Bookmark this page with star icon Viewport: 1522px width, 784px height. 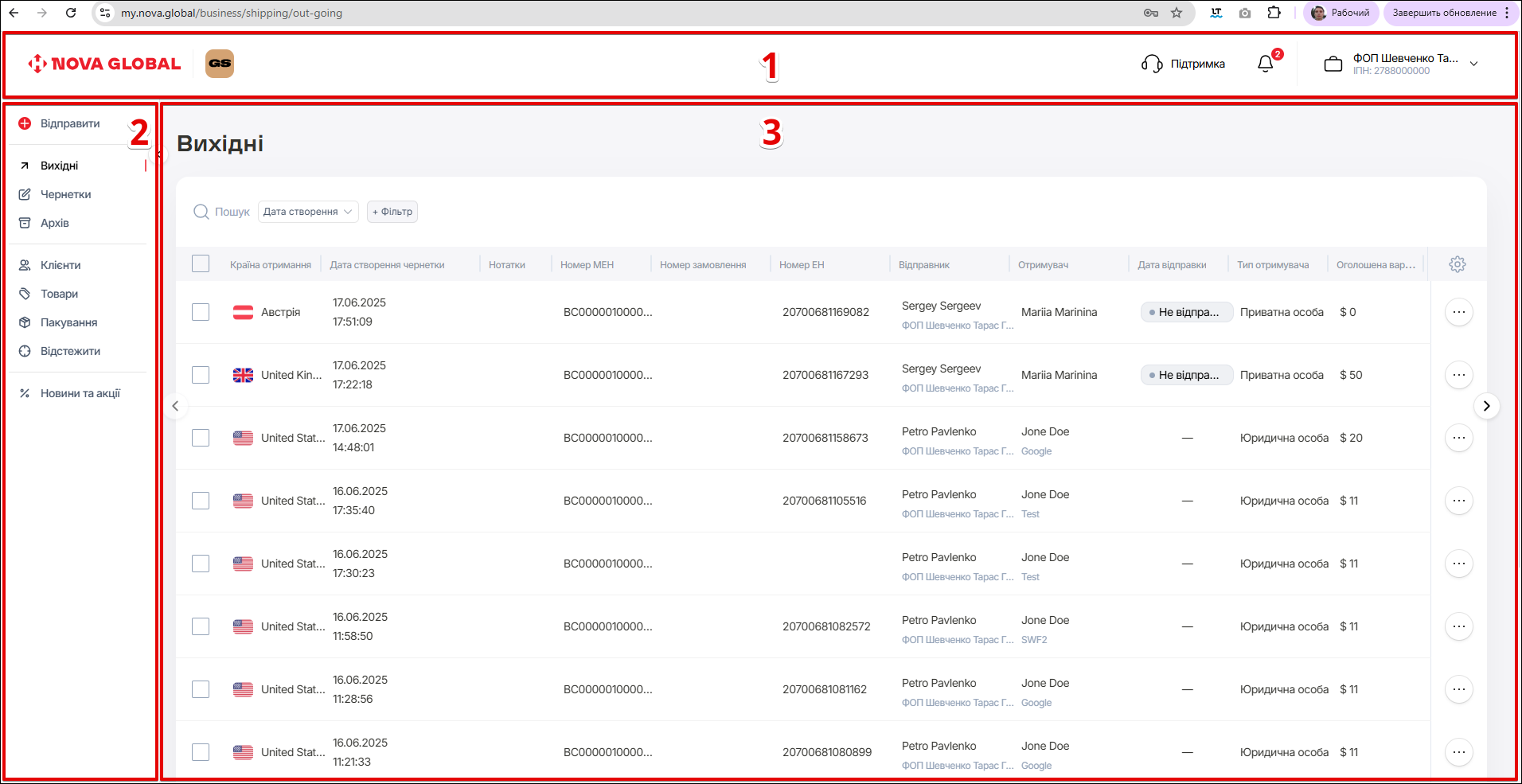point(1177,13)
